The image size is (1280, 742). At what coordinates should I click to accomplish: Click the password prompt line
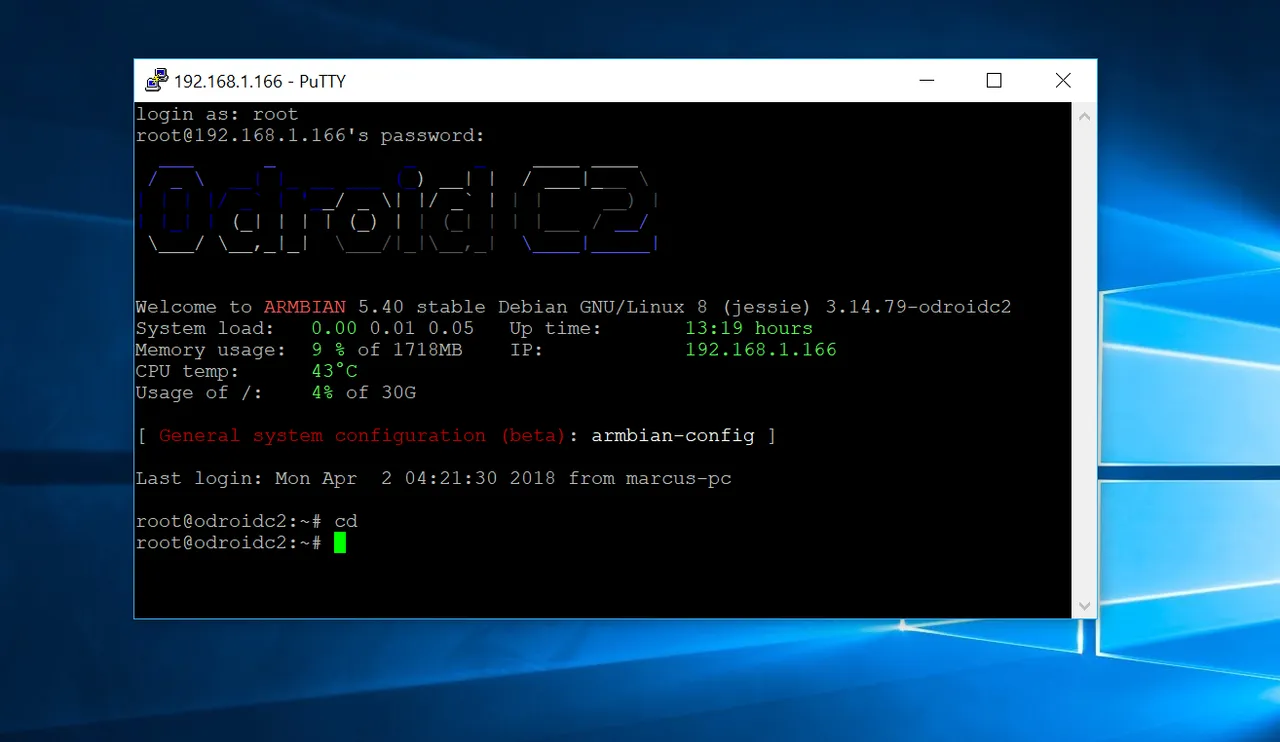(310, 135)
